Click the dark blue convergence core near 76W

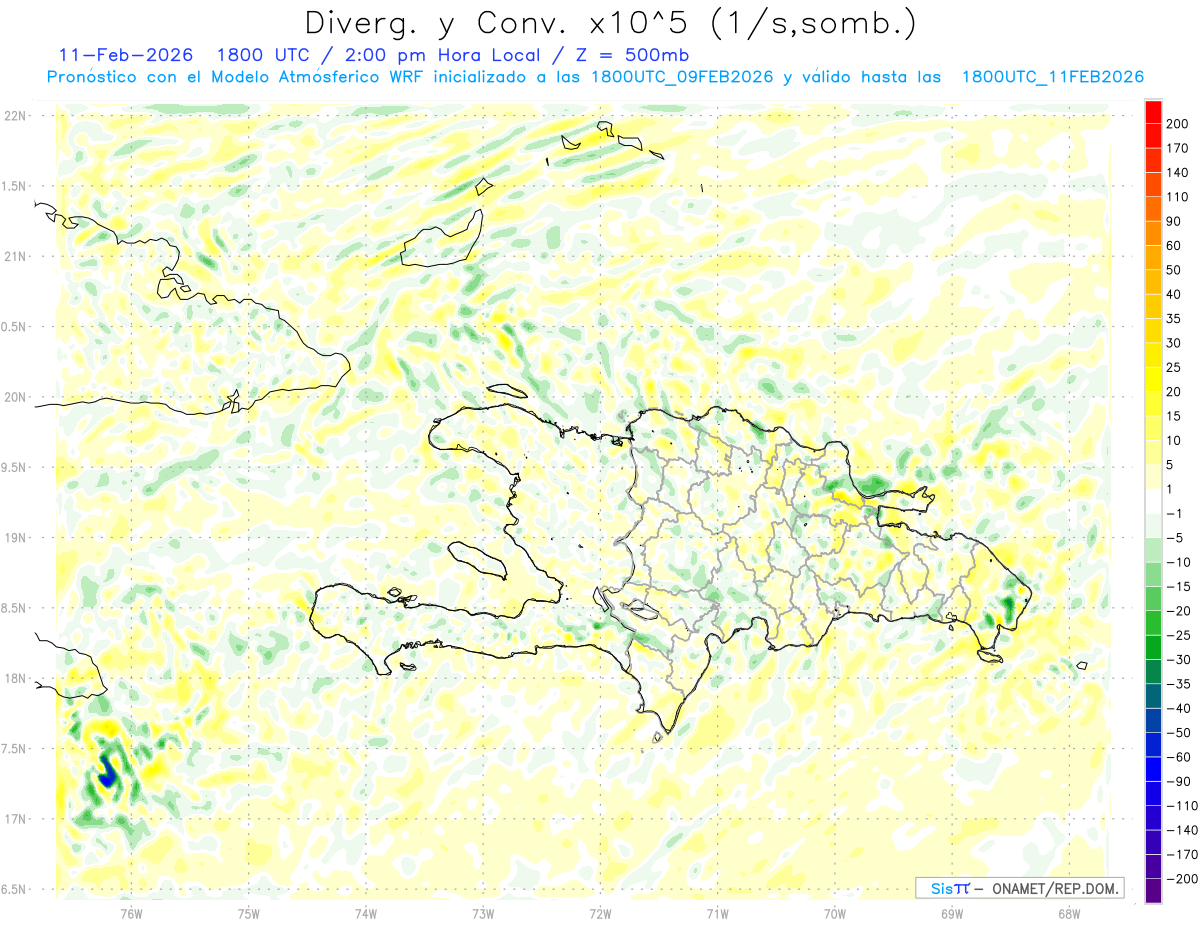[106, 771]
